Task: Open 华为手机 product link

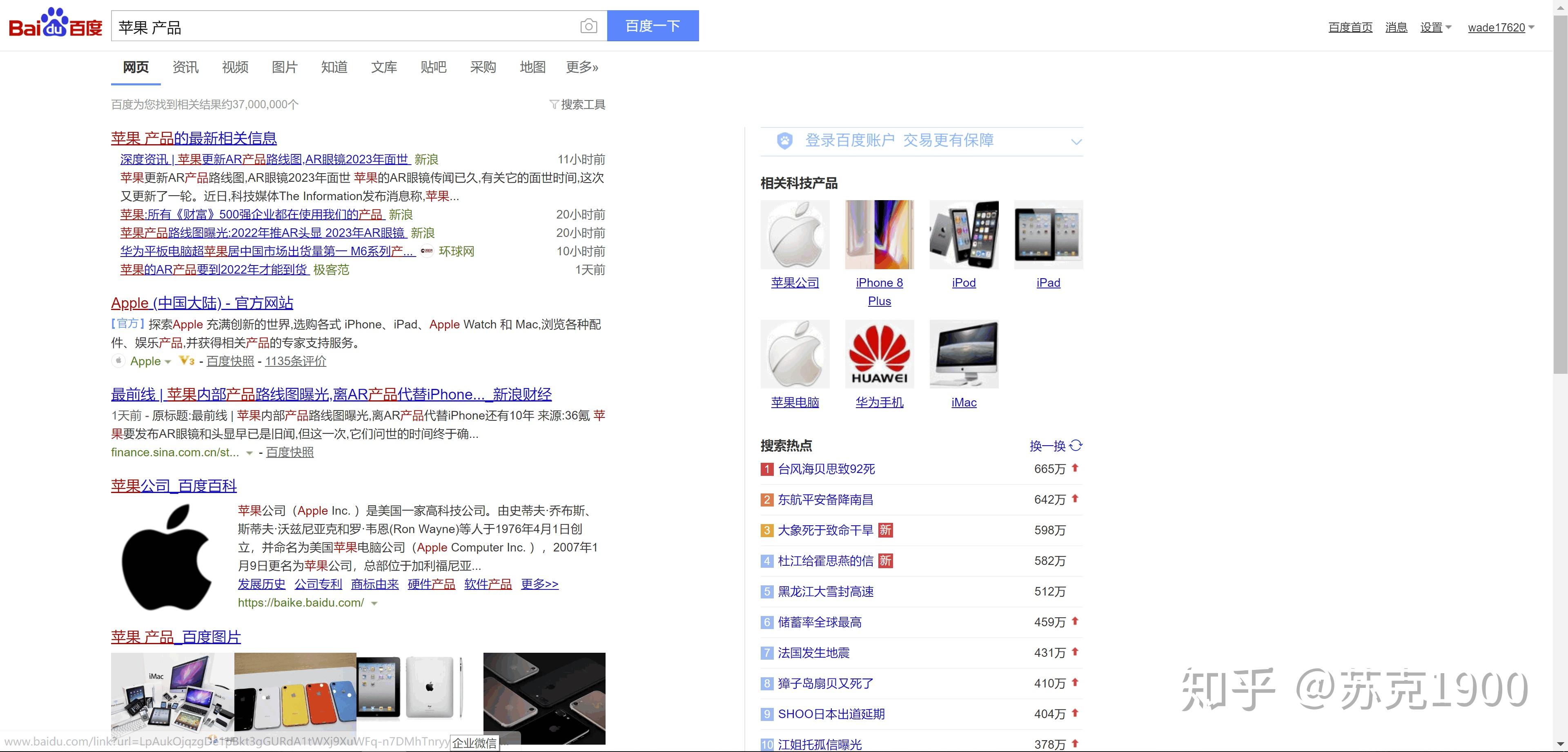Action: [880, 402]
